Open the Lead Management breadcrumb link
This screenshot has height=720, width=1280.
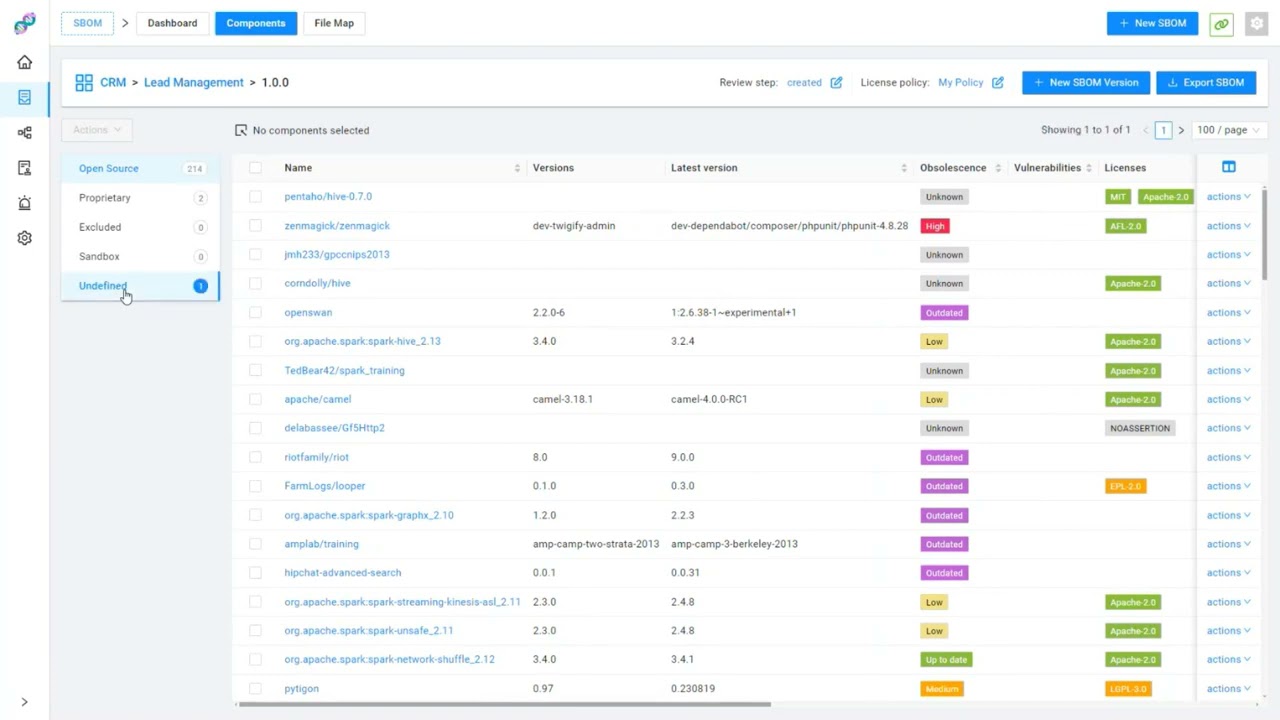[x=194, y=82]
